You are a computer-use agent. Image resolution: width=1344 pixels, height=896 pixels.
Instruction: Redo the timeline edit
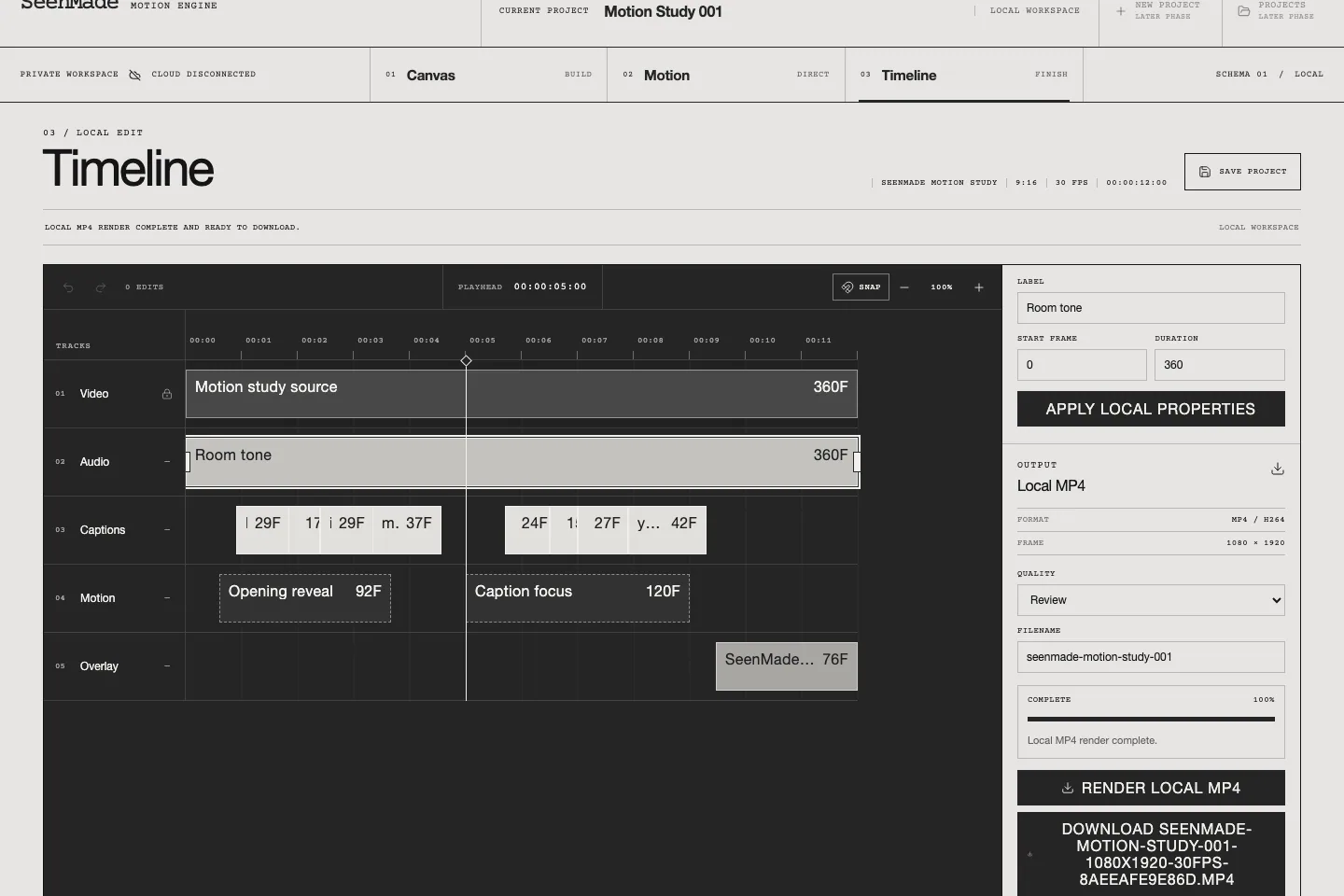coord(100,287)
